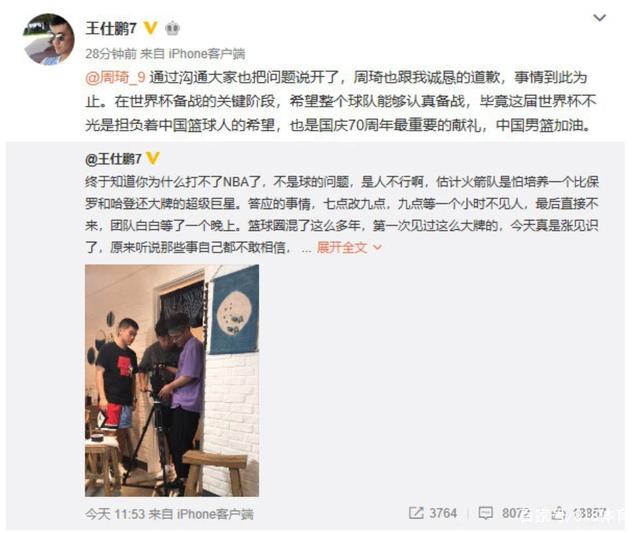Click the quoted post text body
The image size is (640, 533).
[342, 214]
